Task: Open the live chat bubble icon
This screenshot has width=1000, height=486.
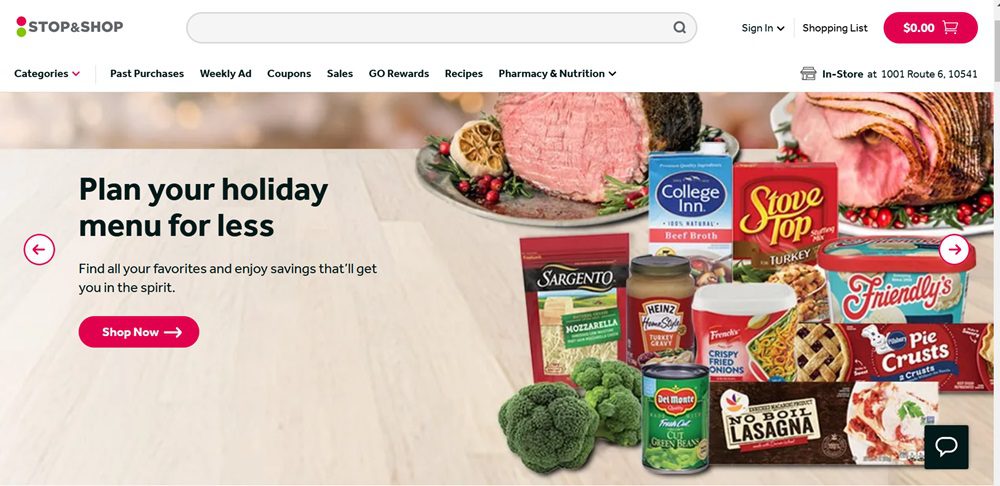Action: [x=946, y=447]
